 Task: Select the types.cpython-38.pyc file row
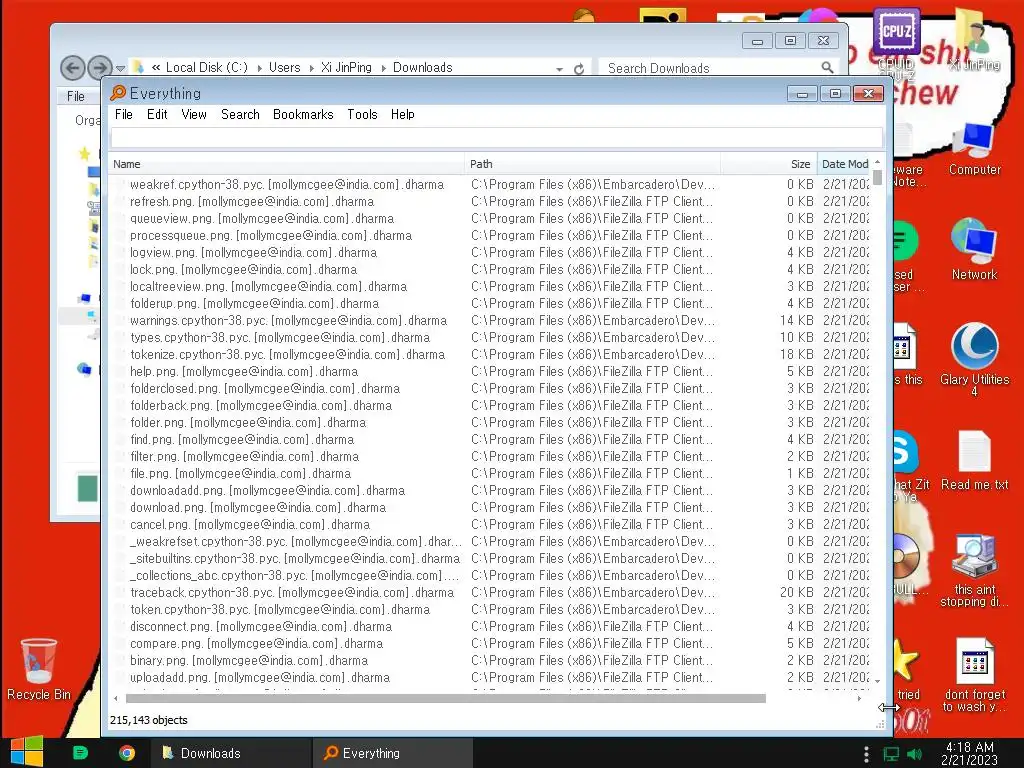coord(490,338)
